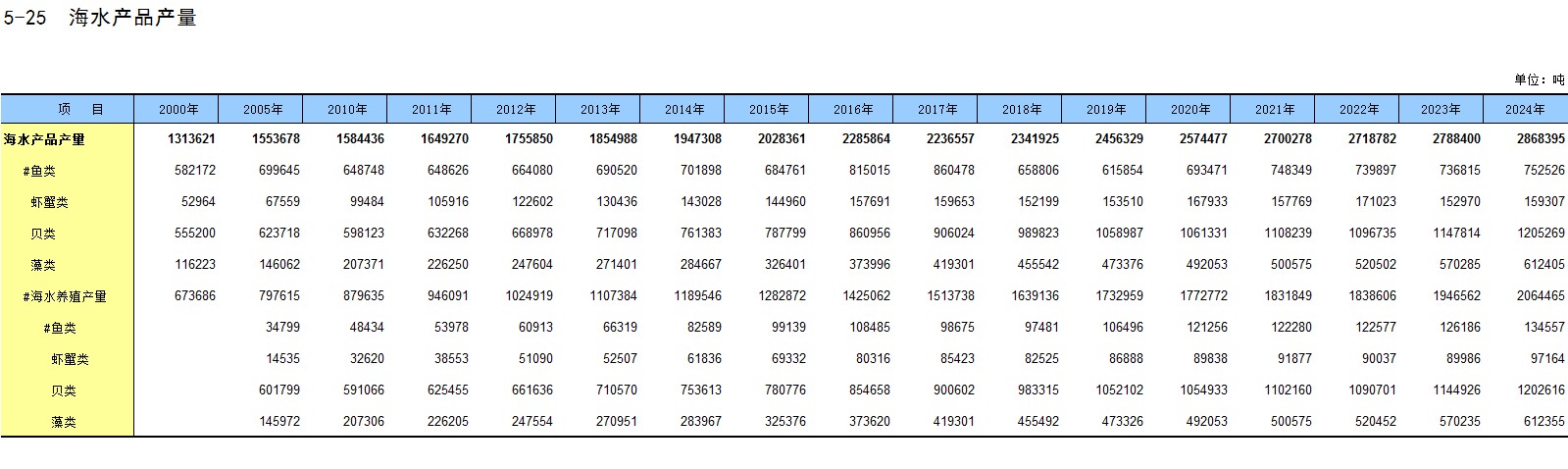Select the bold "海水产品产量" row label
Screen dimensions: 1568x469
pos(44,139)
